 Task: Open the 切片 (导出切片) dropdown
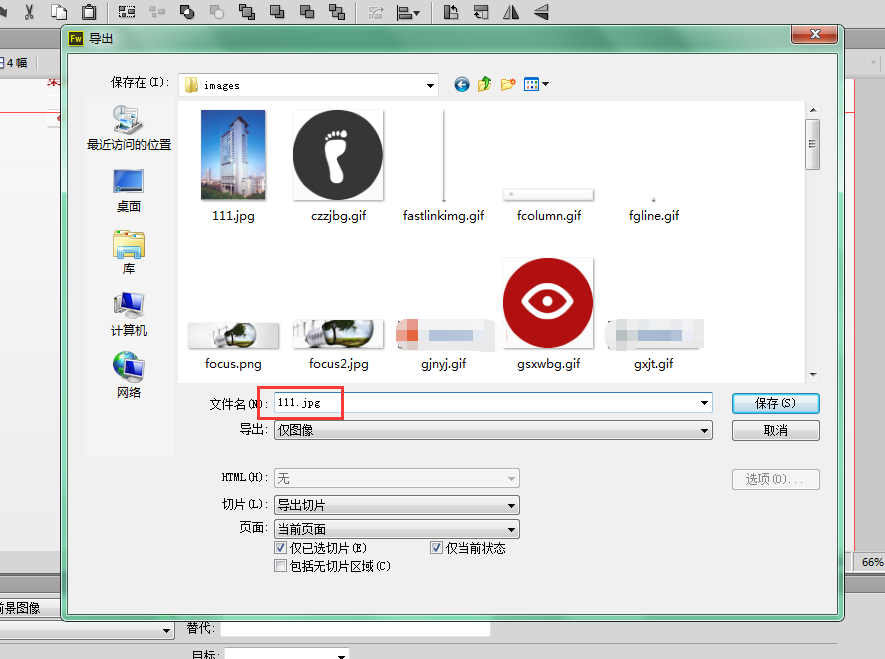point(511,505)
